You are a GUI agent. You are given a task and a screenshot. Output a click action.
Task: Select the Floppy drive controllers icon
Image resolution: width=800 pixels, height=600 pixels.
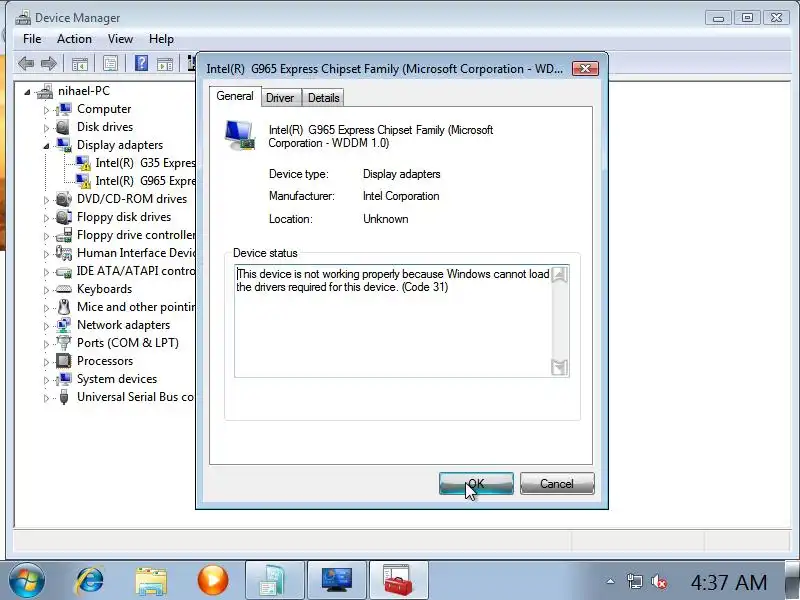point(64,235)
